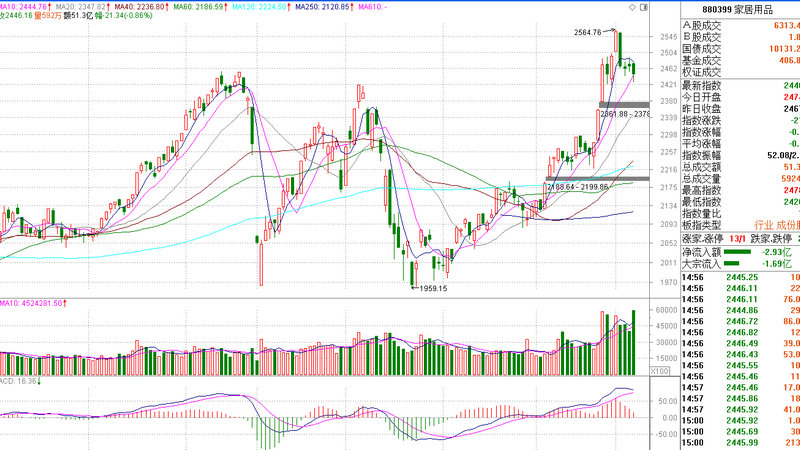Click the MACD indicator label

coord(18,381)
